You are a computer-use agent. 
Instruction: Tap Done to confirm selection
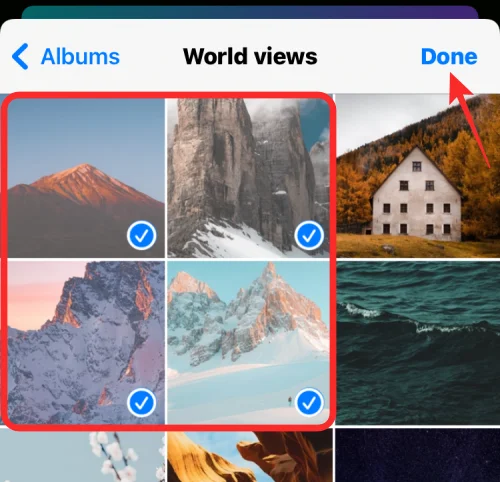(x=449, y=56)
